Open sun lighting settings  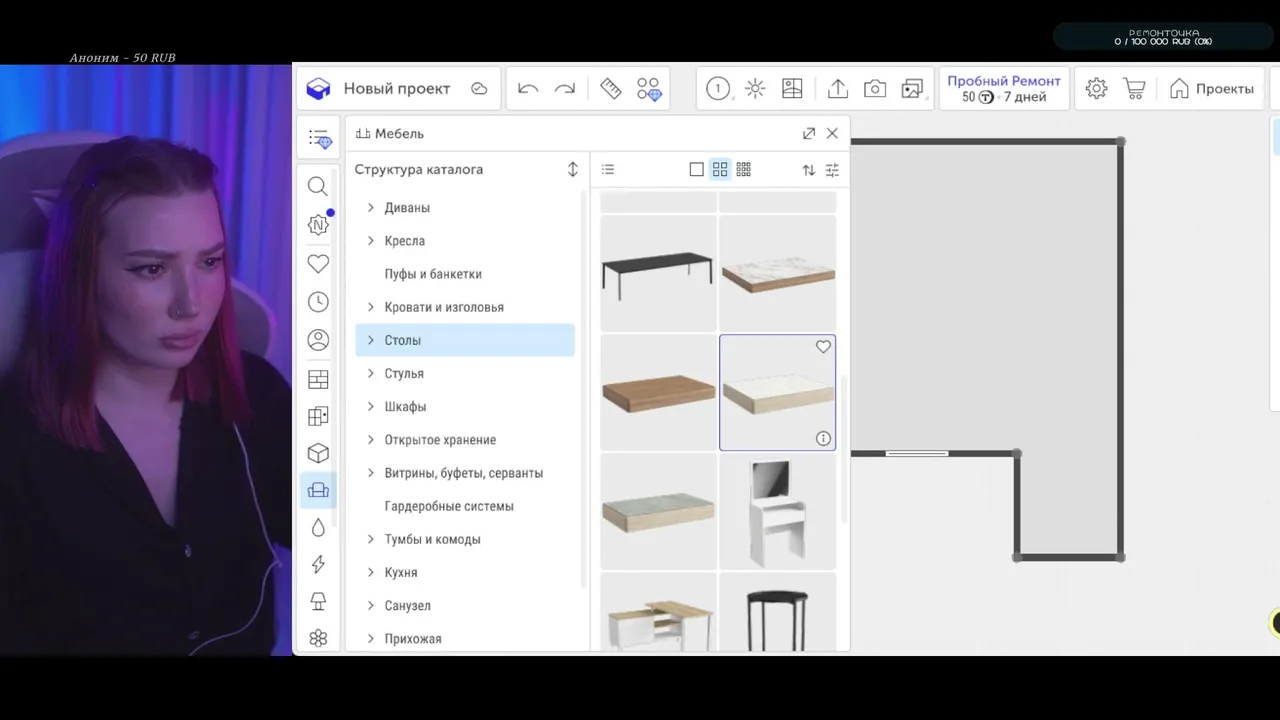(x=755, y=89)
